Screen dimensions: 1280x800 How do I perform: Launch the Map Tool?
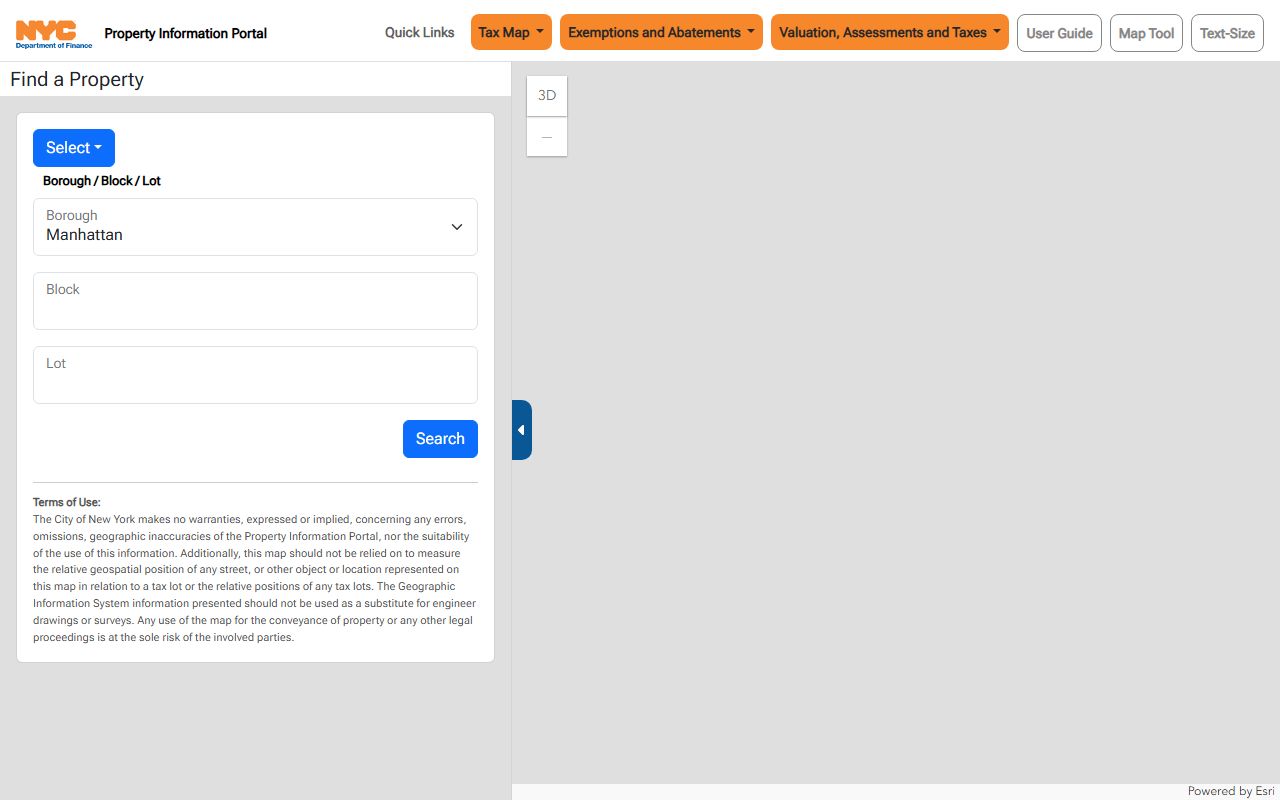tap(1146, 33)
